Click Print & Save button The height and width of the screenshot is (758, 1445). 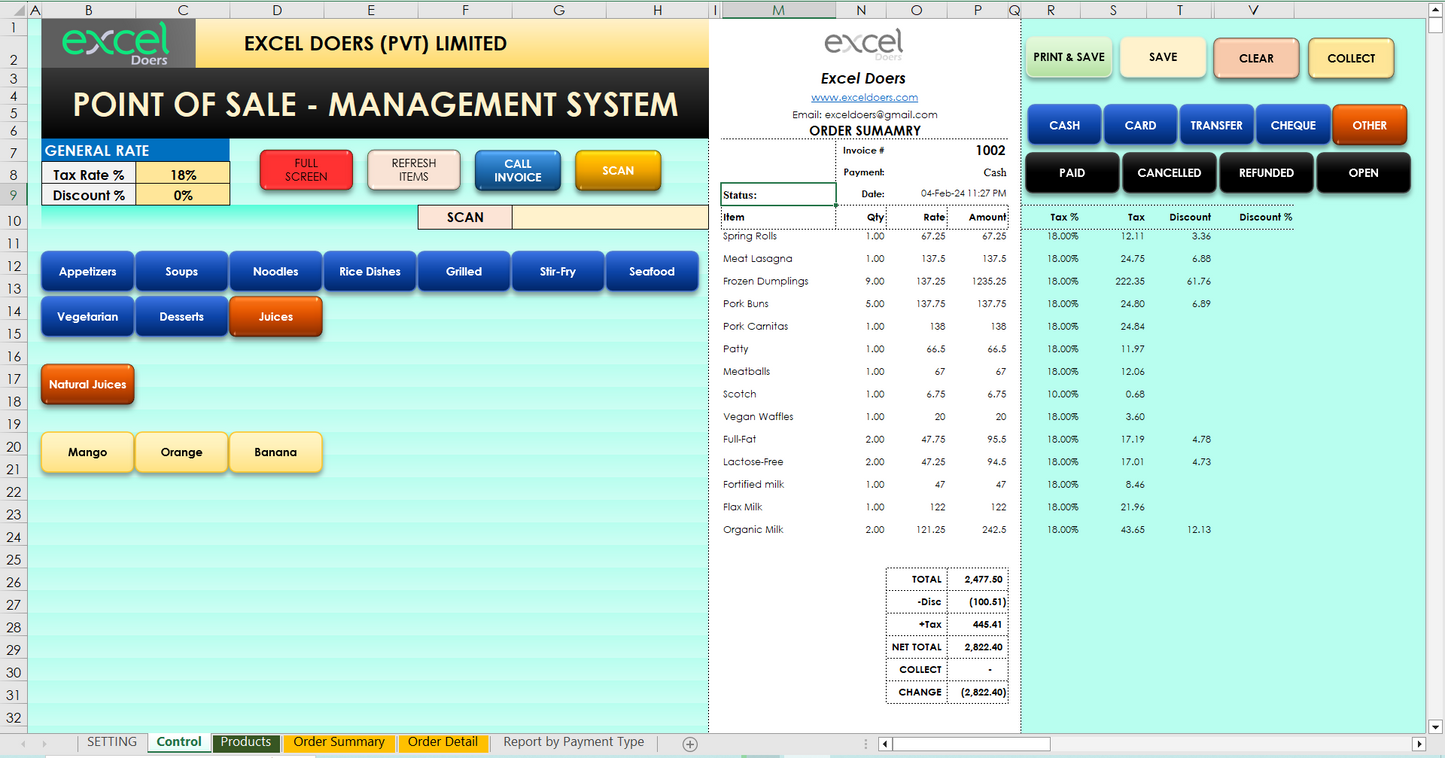point(1069,58)
